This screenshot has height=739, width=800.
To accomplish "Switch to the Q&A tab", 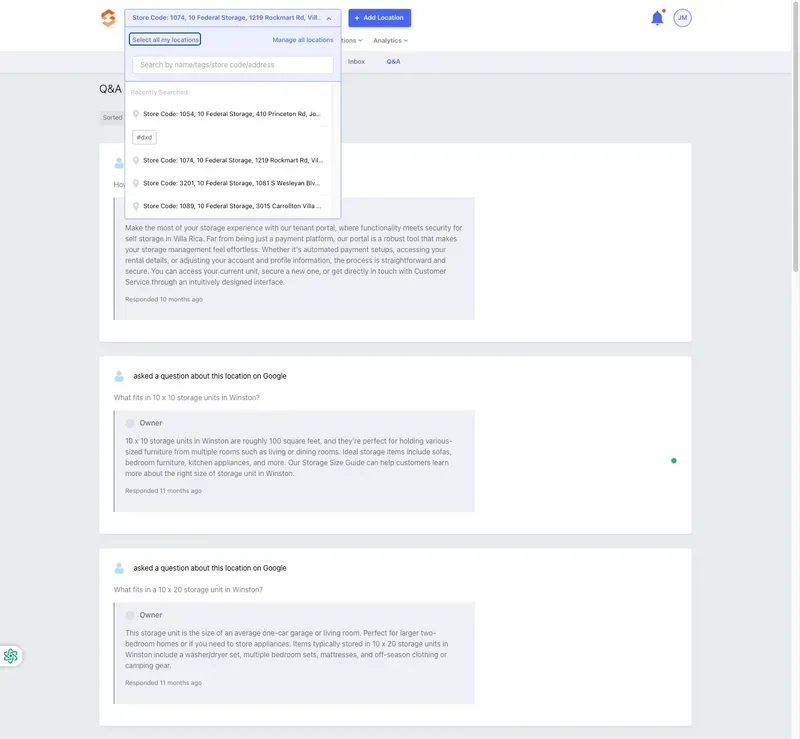I will tap(393, 62).
